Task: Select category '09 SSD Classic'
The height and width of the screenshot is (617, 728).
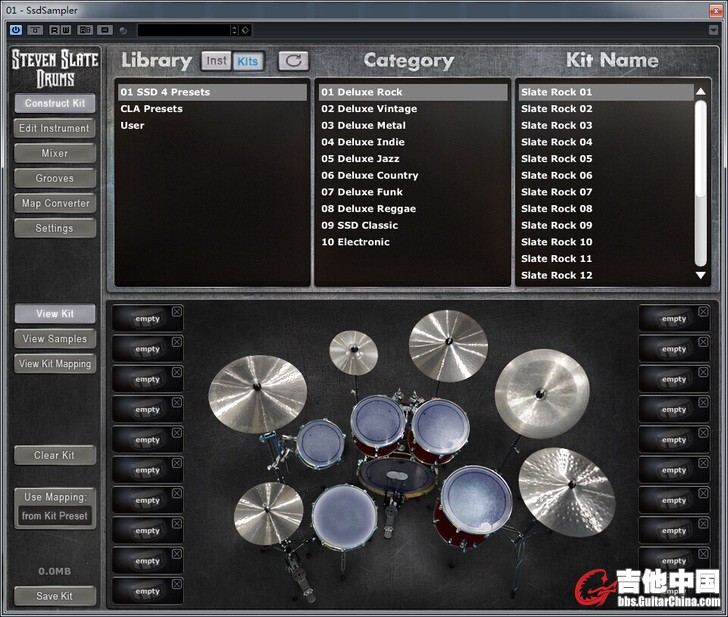Action: click(413, 225)
